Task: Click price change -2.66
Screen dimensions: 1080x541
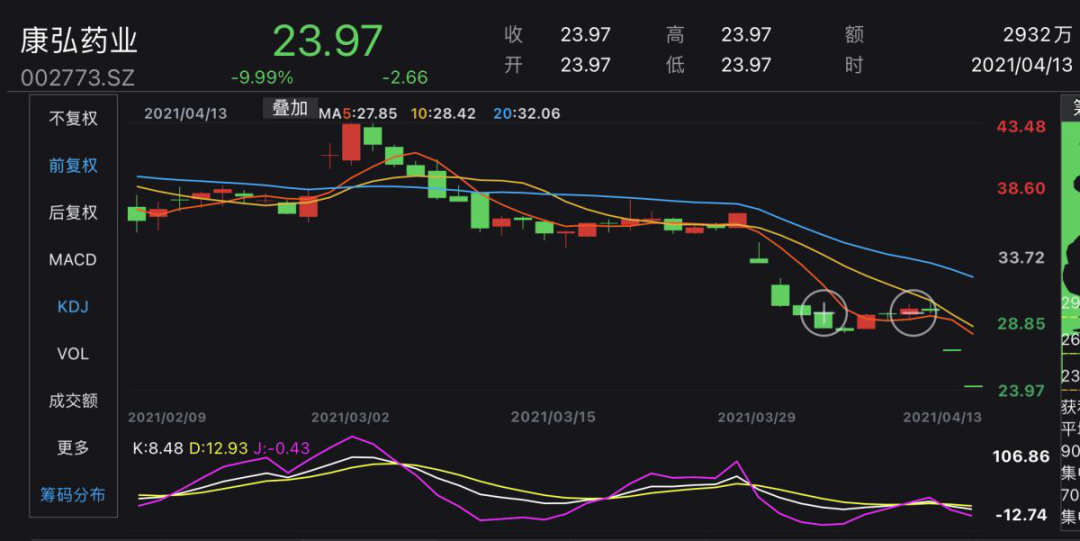Action: 405,77
